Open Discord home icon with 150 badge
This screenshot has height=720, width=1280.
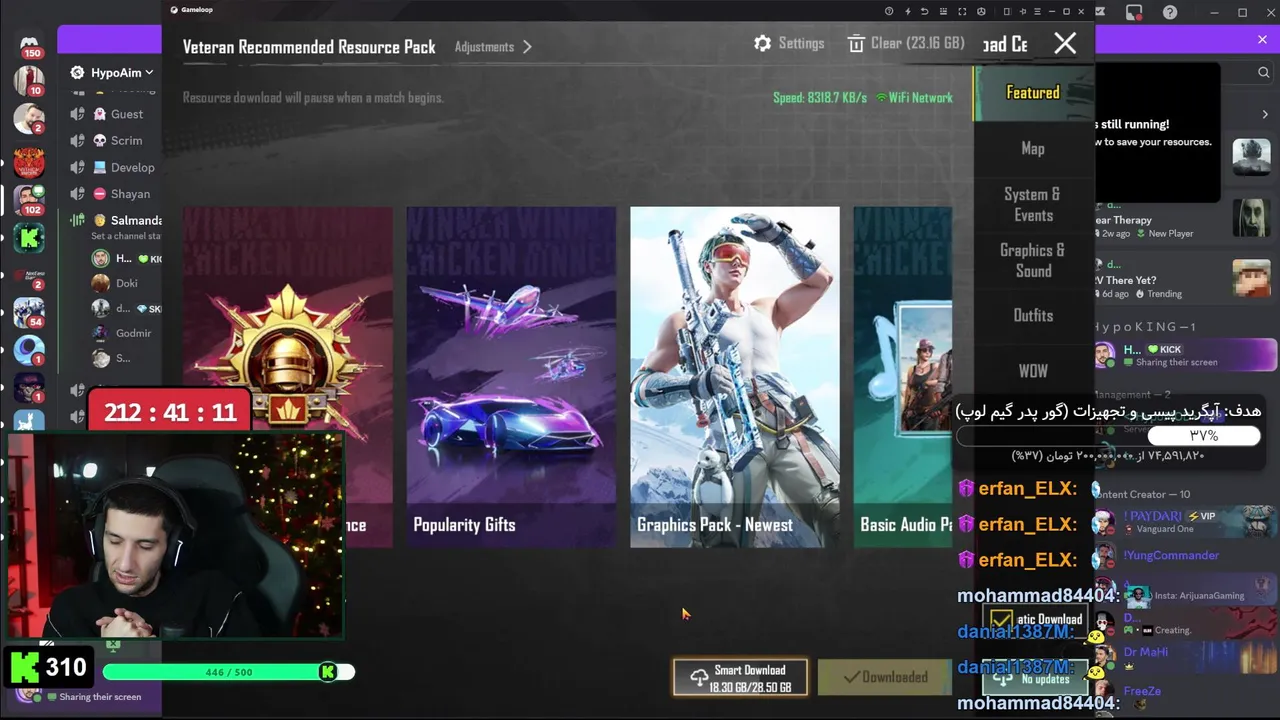29,44
